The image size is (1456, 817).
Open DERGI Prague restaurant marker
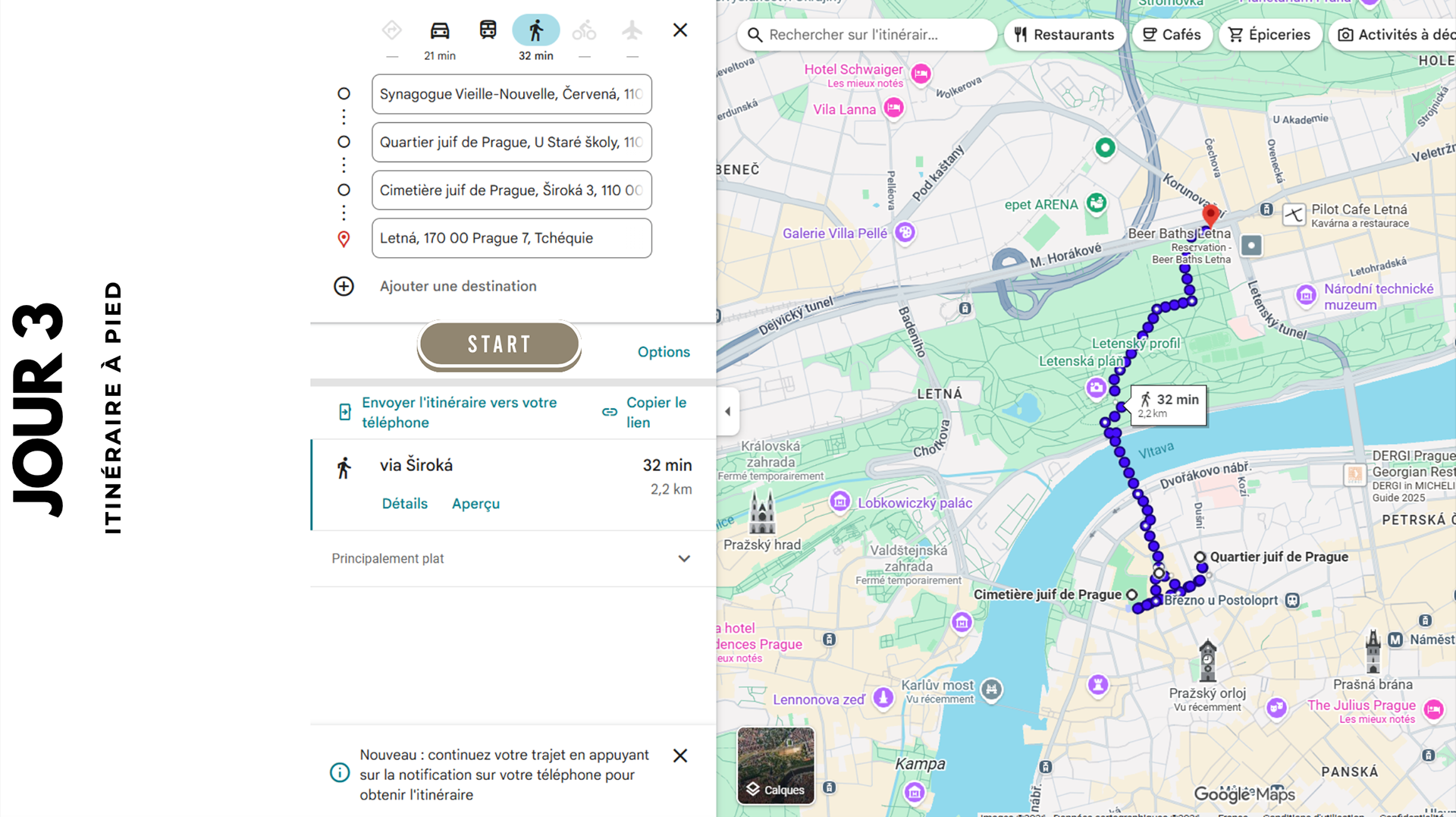(x=1355, y=475)
